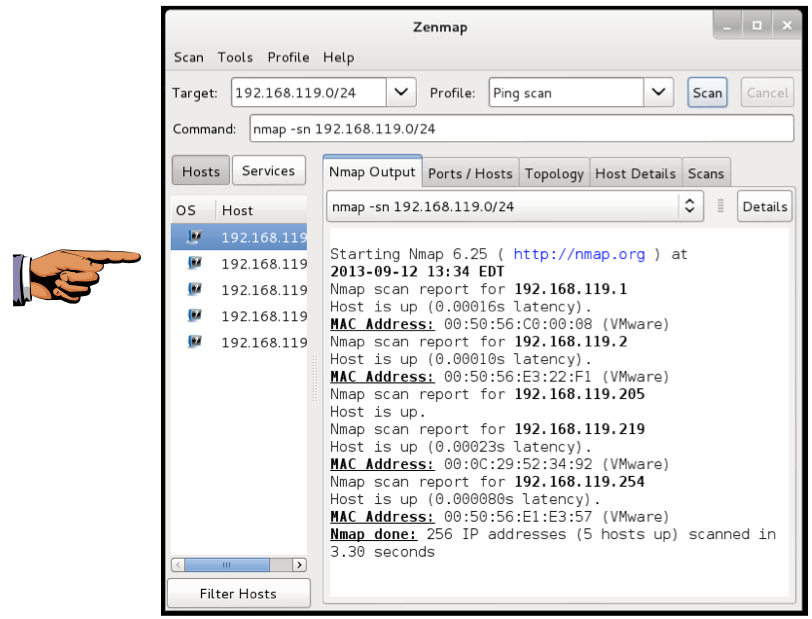Click the pane divider handle beside host list
This screenshot has width=812, height=619.
(x=314, y=379)
